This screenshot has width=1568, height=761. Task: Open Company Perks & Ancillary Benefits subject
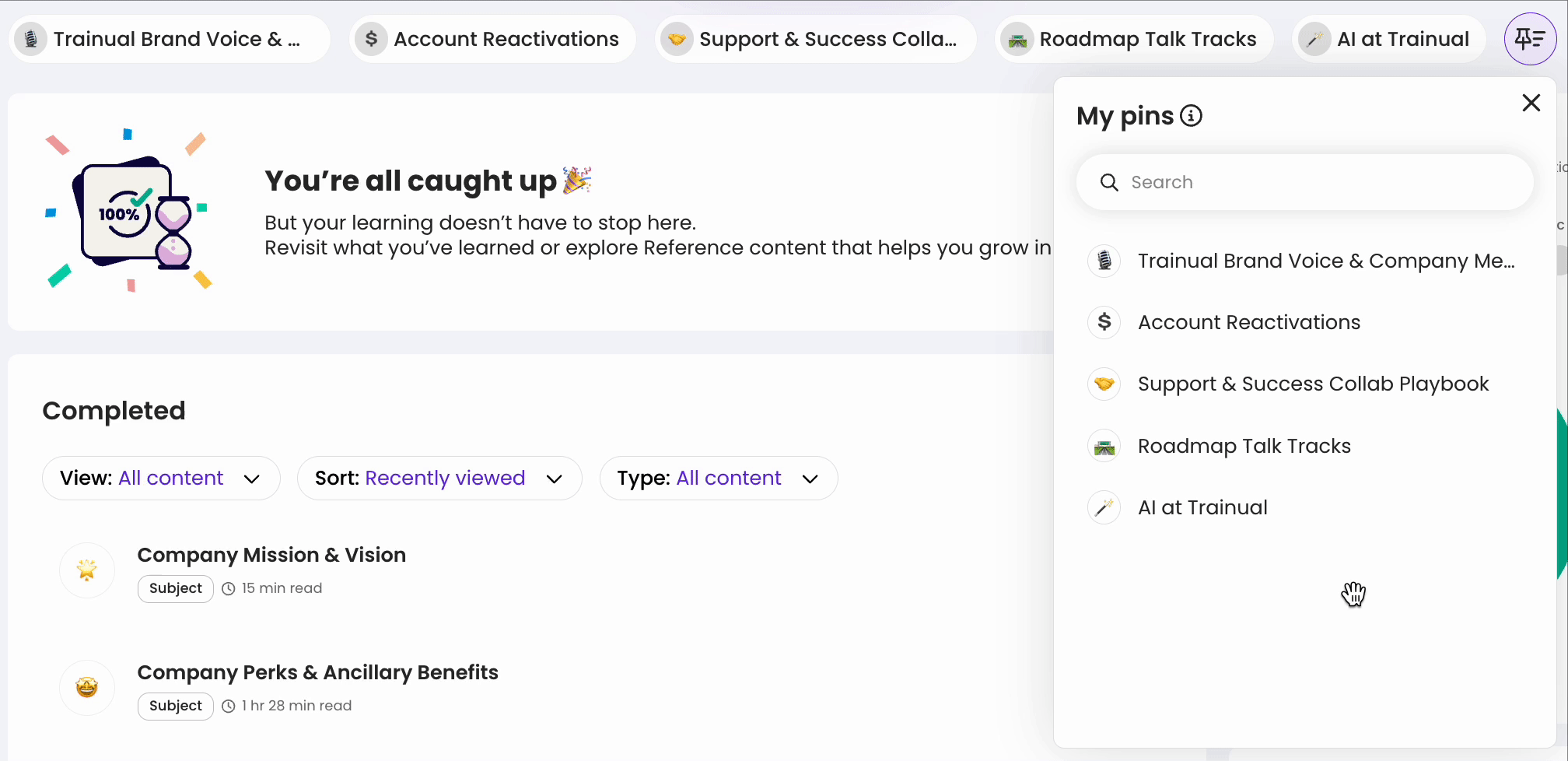[317, 672]
